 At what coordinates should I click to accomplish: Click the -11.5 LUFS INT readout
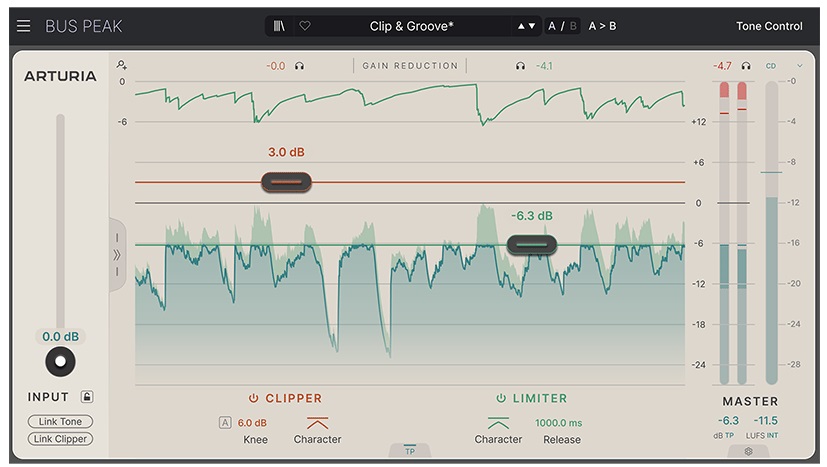point(765,421)
